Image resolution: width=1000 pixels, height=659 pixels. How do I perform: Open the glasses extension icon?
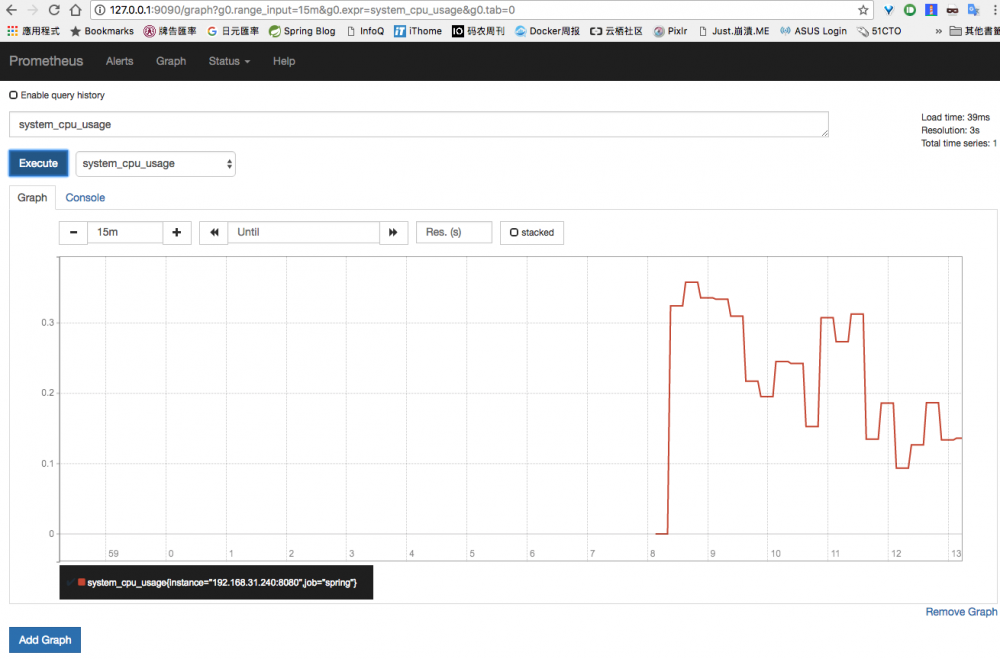click(x=952, y=10)
